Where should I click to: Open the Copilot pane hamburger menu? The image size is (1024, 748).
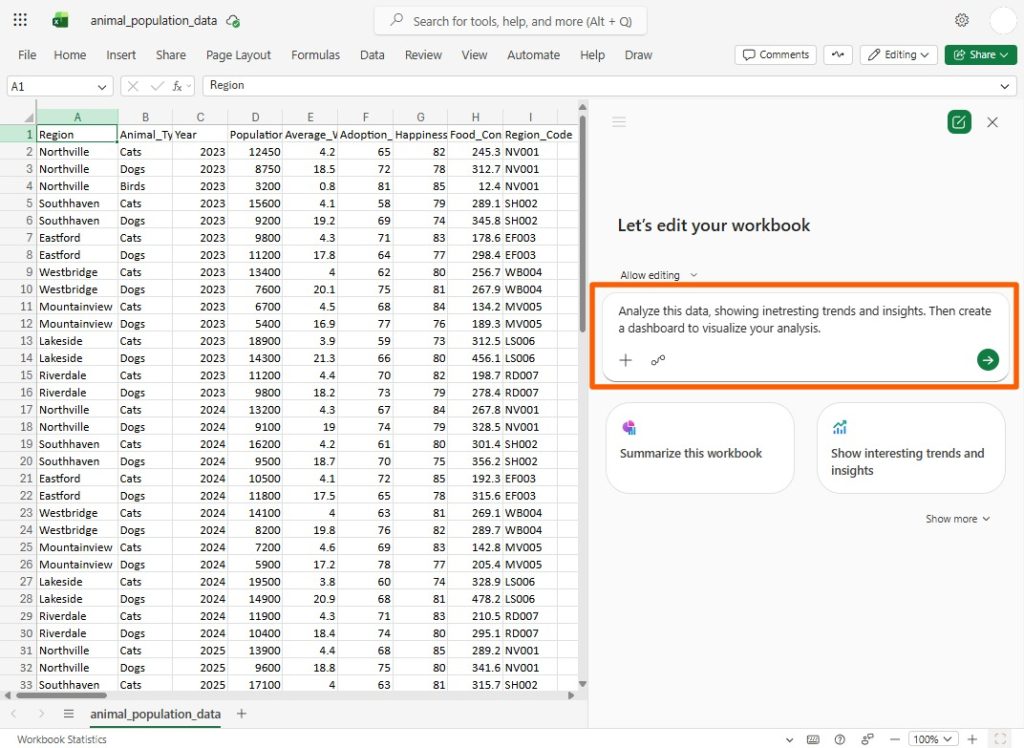point(619,122)
